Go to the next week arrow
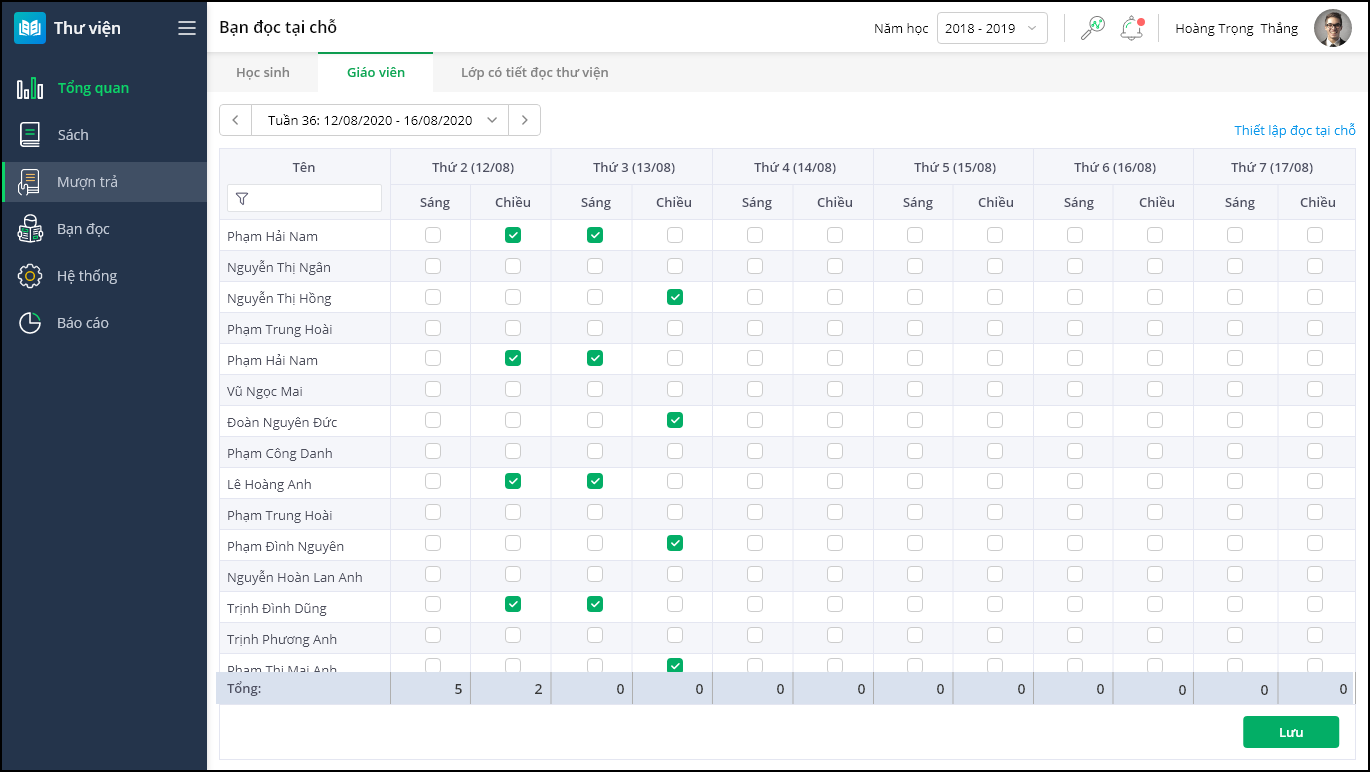 pyautogui.click(x=525, y=120)
